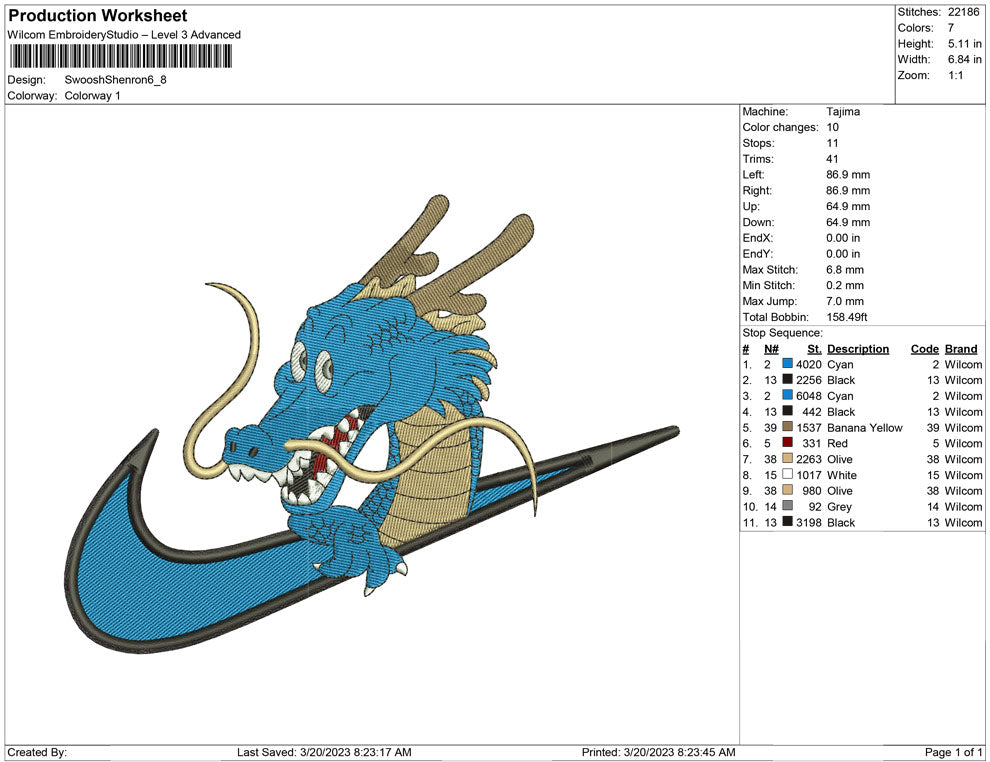Click the Red color swatch
Screen dimensions: 990x762
[787, 443]
